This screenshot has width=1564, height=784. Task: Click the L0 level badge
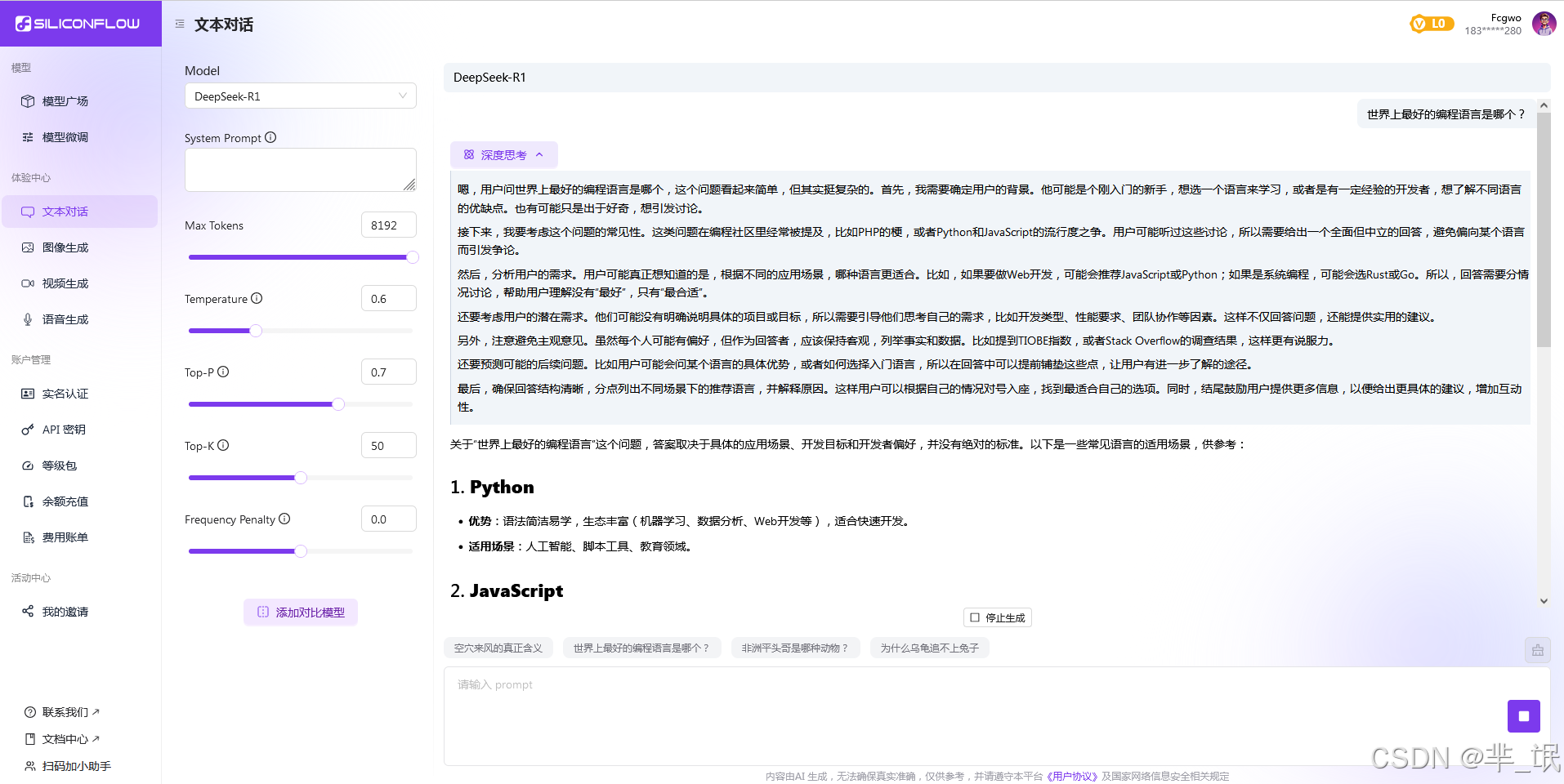[1432, 24]
